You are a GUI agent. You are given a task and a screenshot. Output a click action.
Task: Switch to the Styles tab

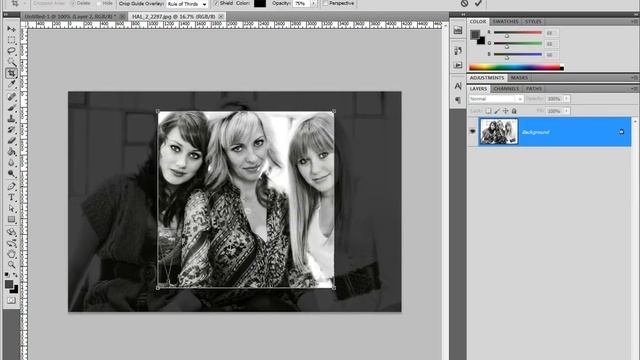pos(533,21)
